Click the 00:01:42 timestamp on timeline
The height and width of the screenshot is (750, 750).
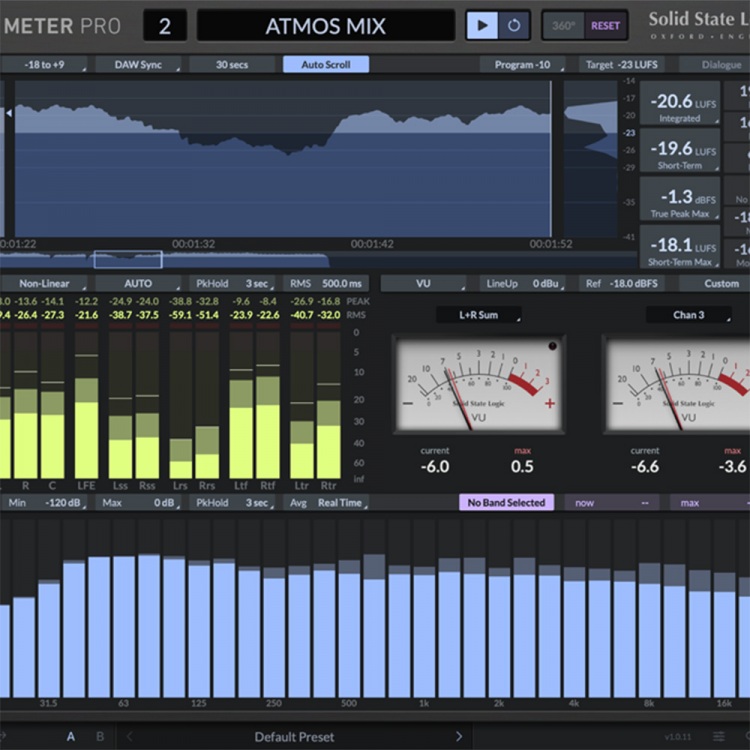pos(372,244)
